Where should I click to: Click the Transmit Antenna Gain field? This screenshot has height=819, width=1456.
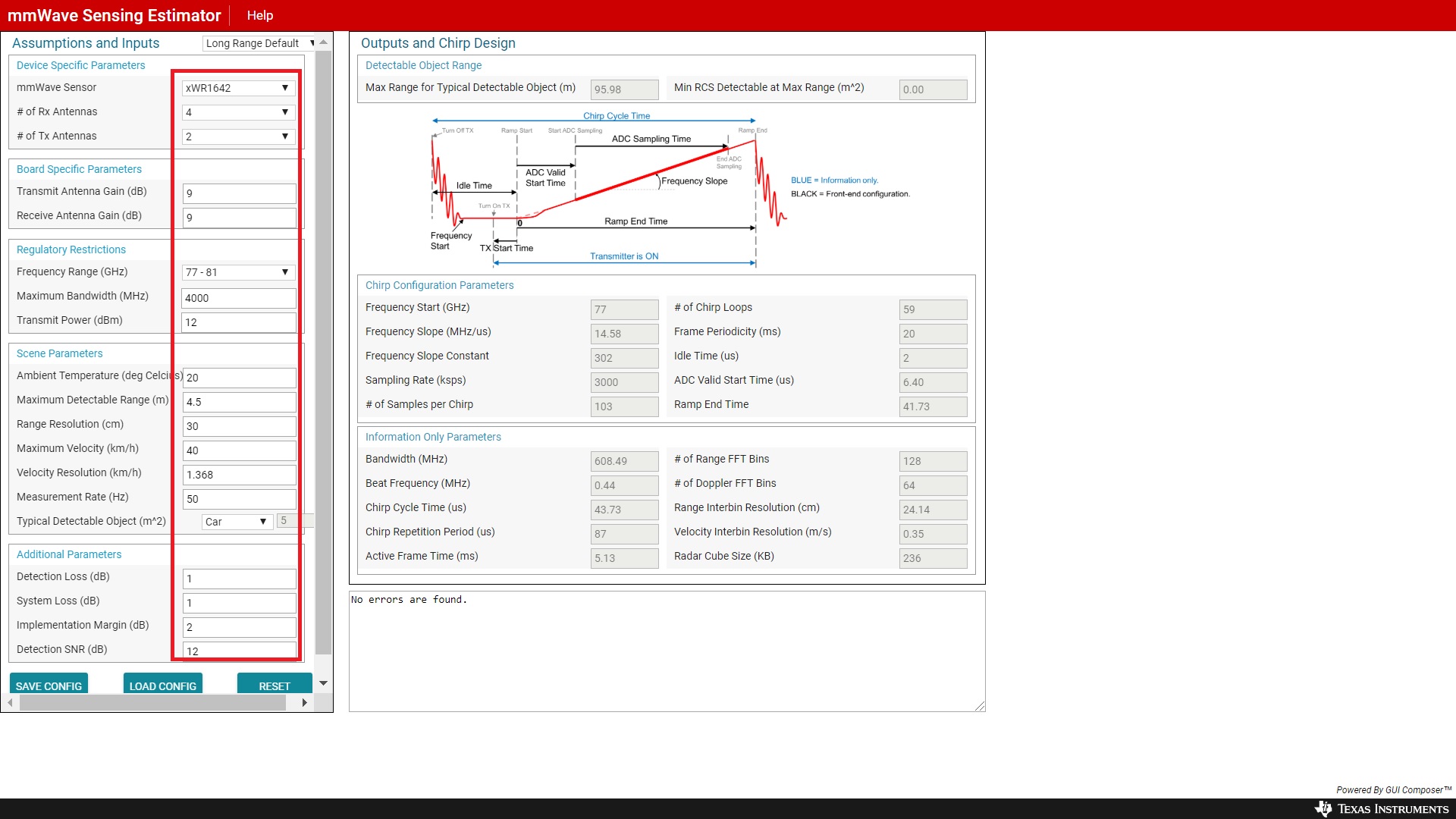(238, 193)
